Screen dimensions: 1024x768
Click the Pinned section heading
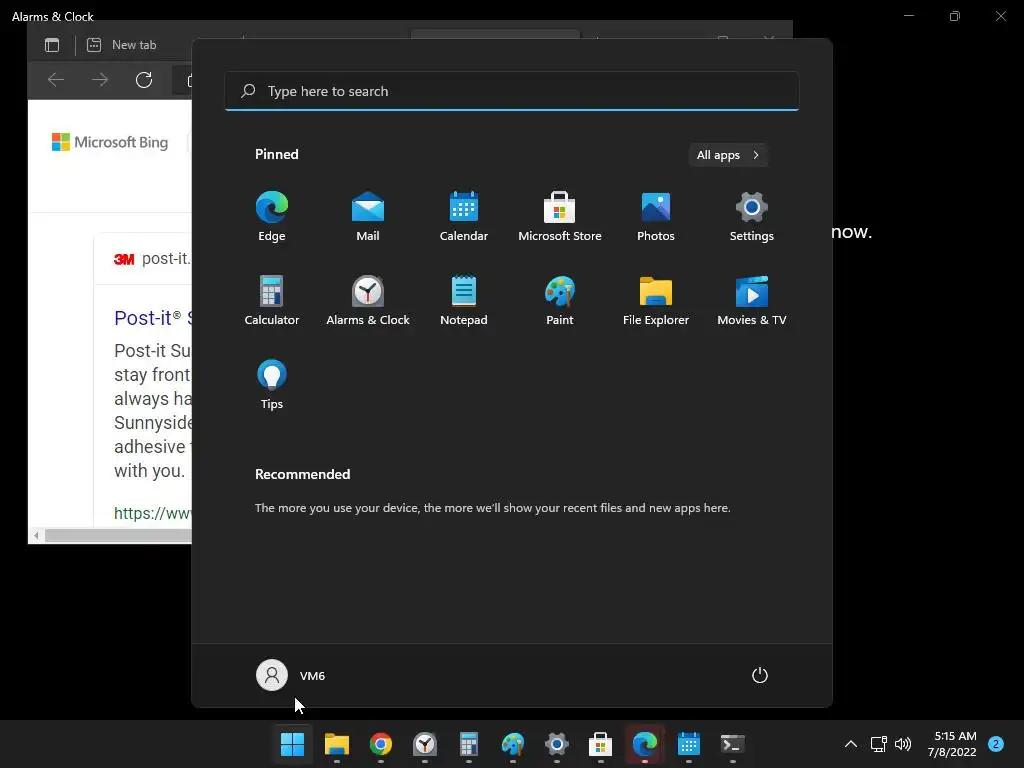tap(276, 154)
